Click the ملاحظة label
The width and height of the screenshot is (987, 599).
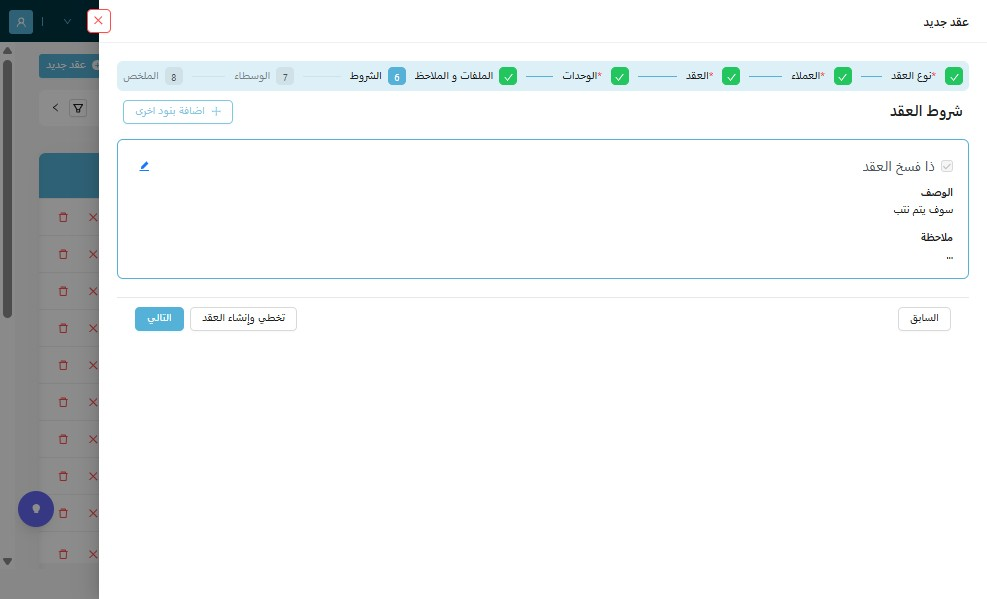[x=937, y=237]
